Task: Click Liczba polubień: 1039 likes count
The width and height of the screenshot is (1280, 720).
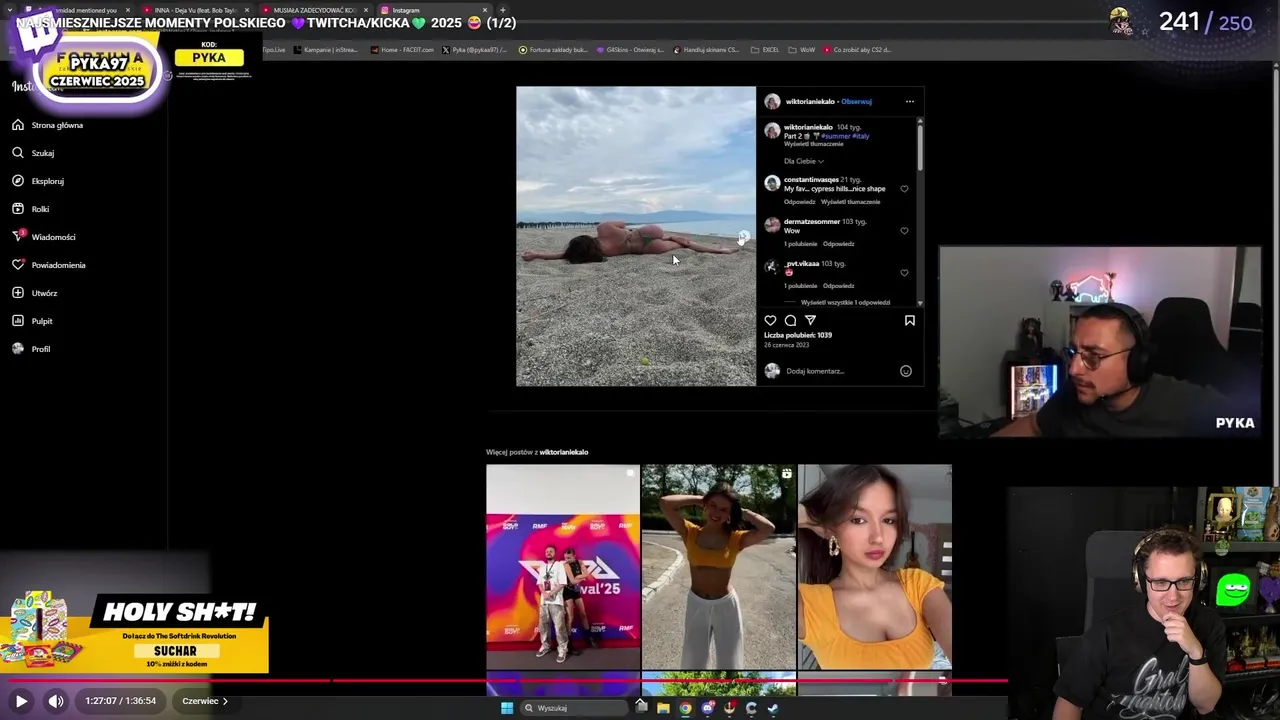Action: pyautogui.click(x=798, y=335)
